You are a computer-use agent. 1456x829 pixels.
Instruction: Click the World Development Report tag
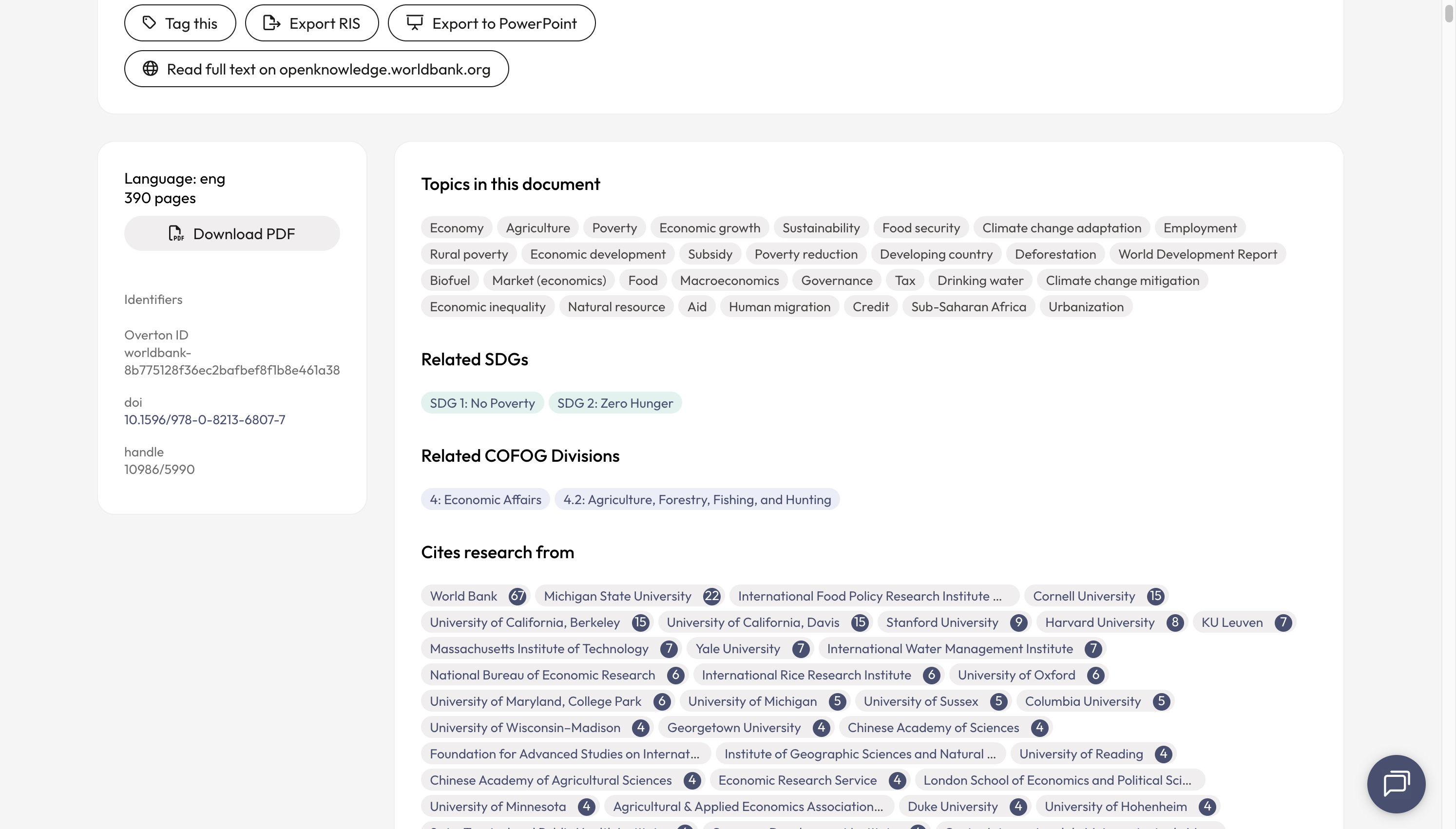click(x=1197, y=254)
